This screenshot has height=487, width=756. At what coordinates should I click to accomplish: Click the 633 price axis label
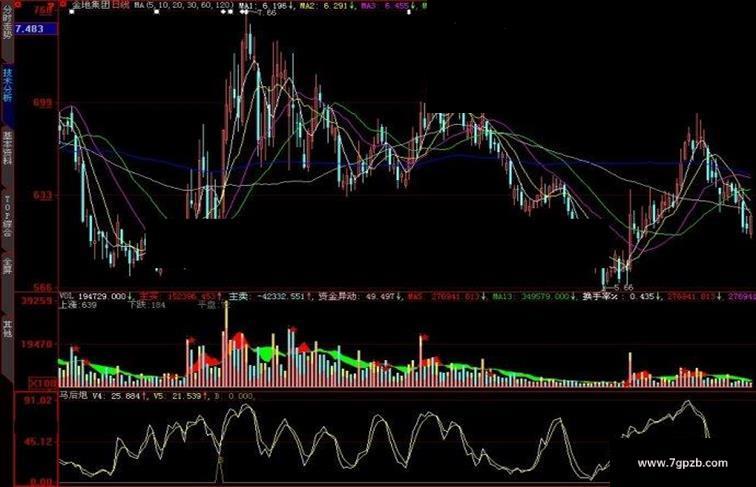(x=42, y=196)
